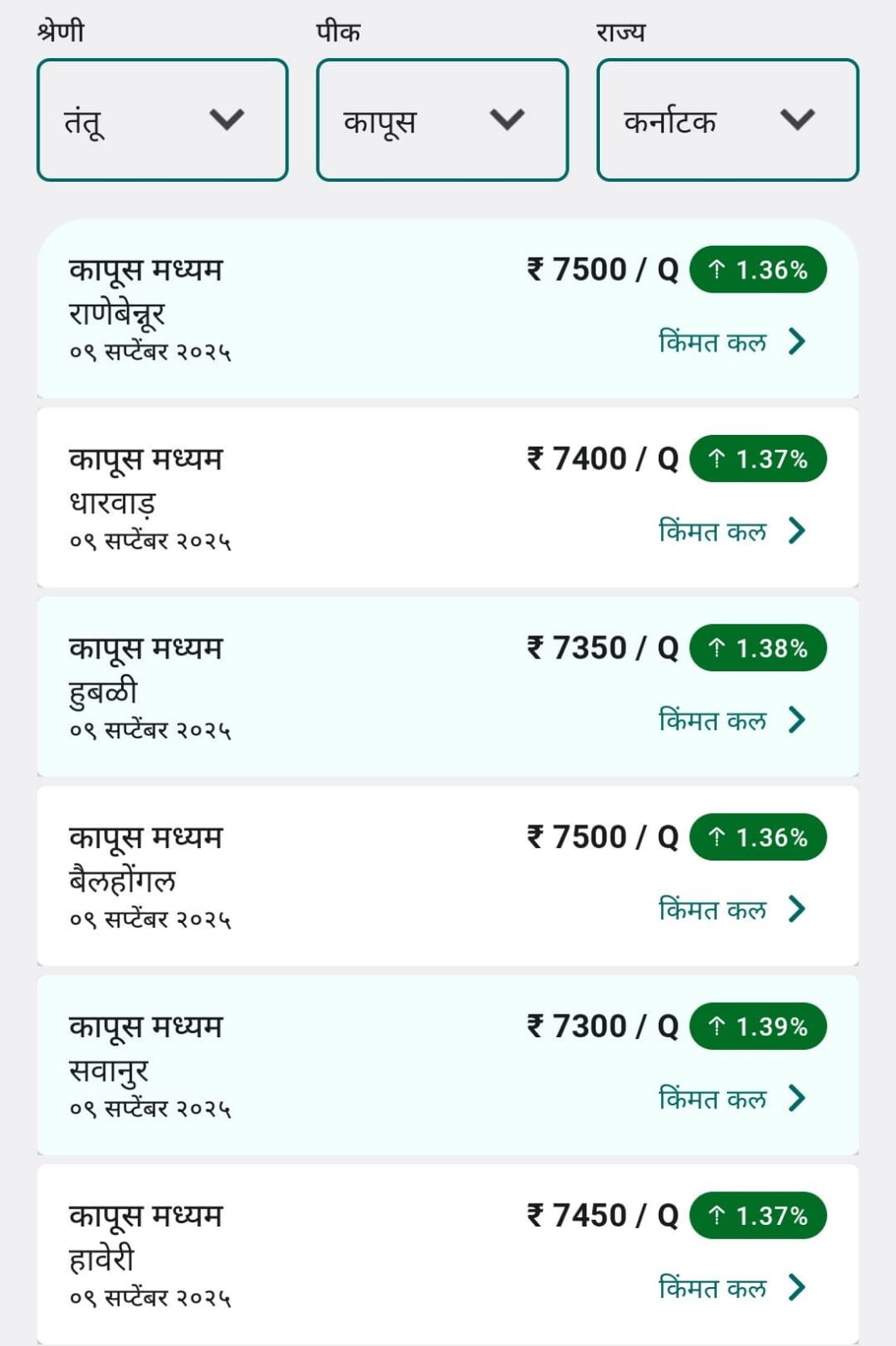Open the श्रेणी dropdown showing तंतू
896x1346 pixels.
click(162, 119)
